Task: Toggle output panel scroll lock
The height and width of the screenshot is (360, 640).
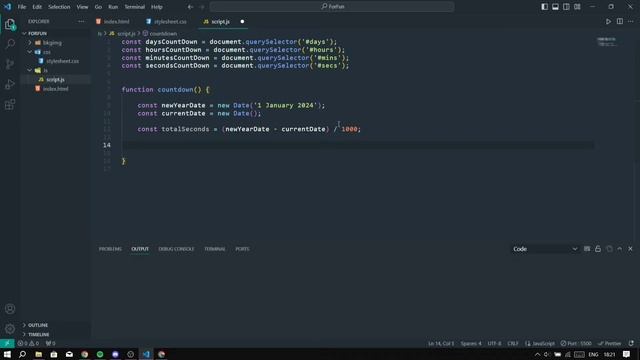Action: [x=598, y=249]
